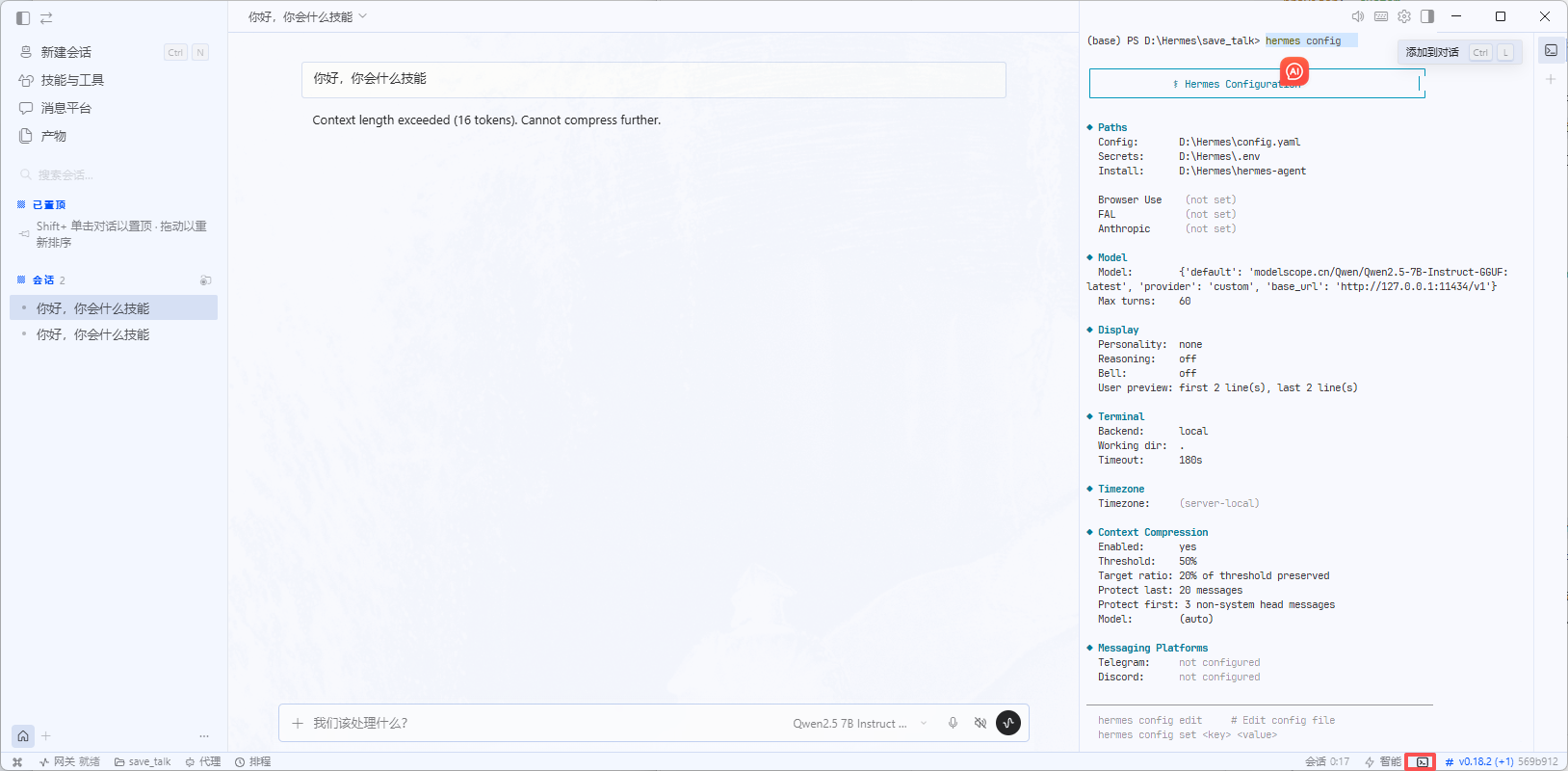Start a new chat via 新建会话

pos(114,52)
